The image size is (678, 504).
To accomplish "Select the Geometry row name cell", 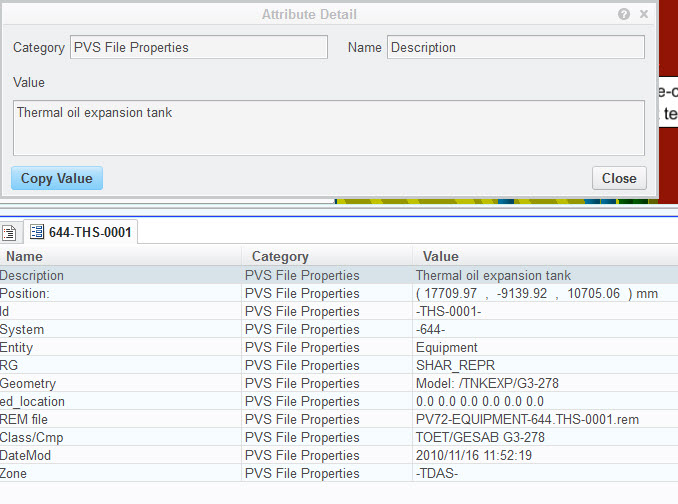I will tap(121, 383).
